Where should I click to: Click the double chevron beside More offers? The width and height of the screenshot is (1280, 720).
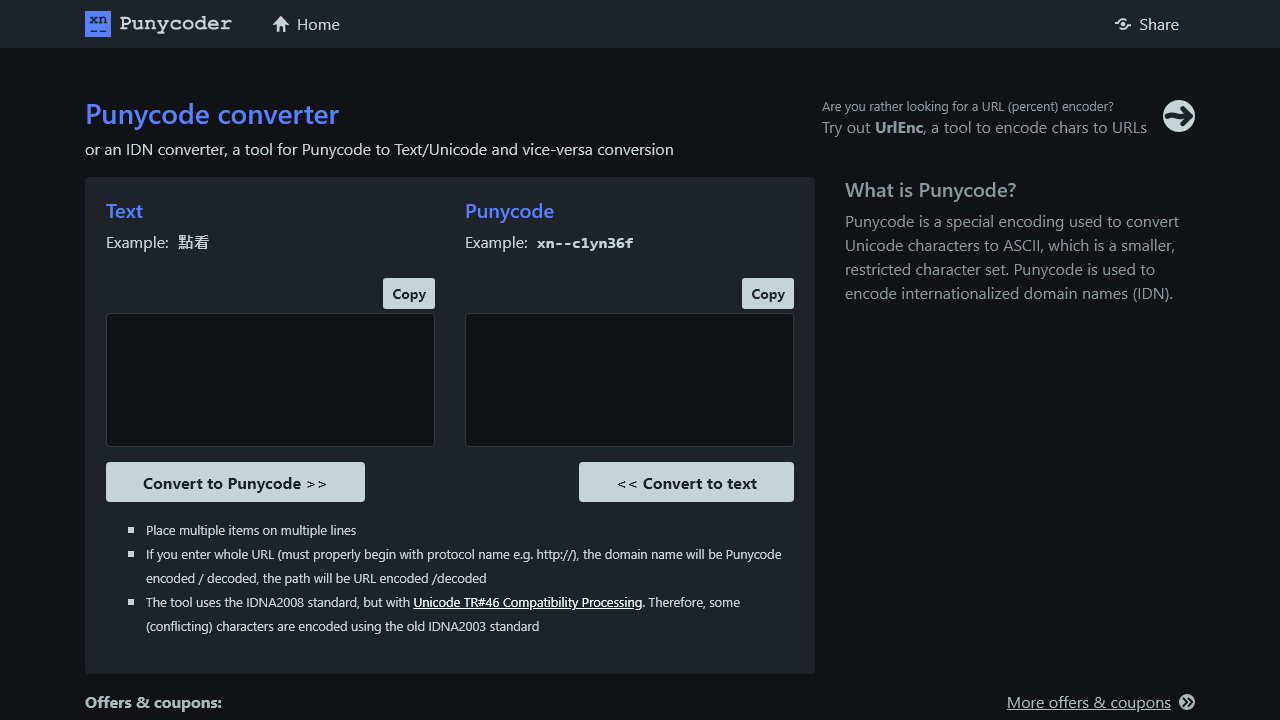[1187, 702]
